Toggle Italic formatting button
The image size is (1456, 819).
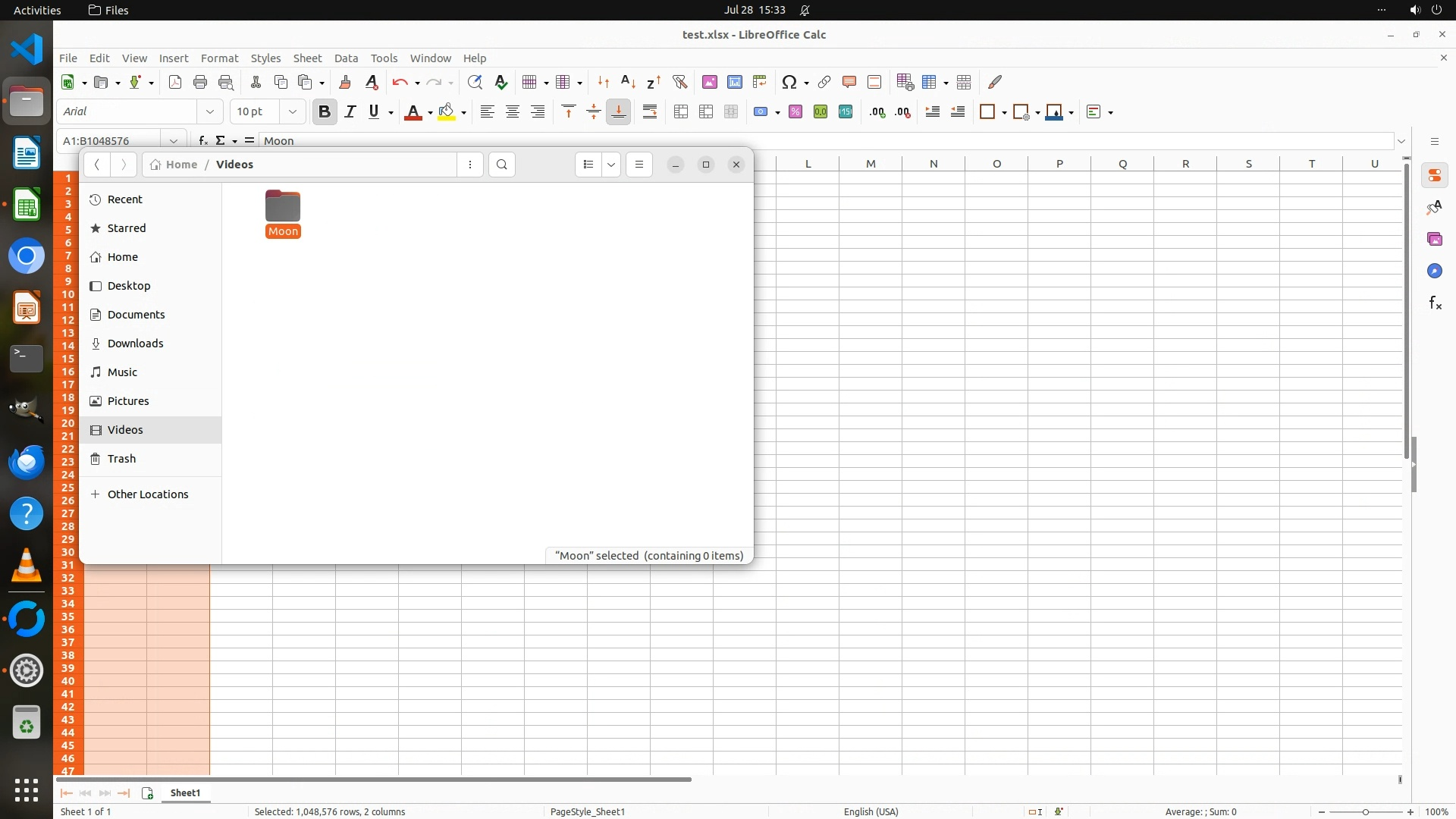click(350, 111)
